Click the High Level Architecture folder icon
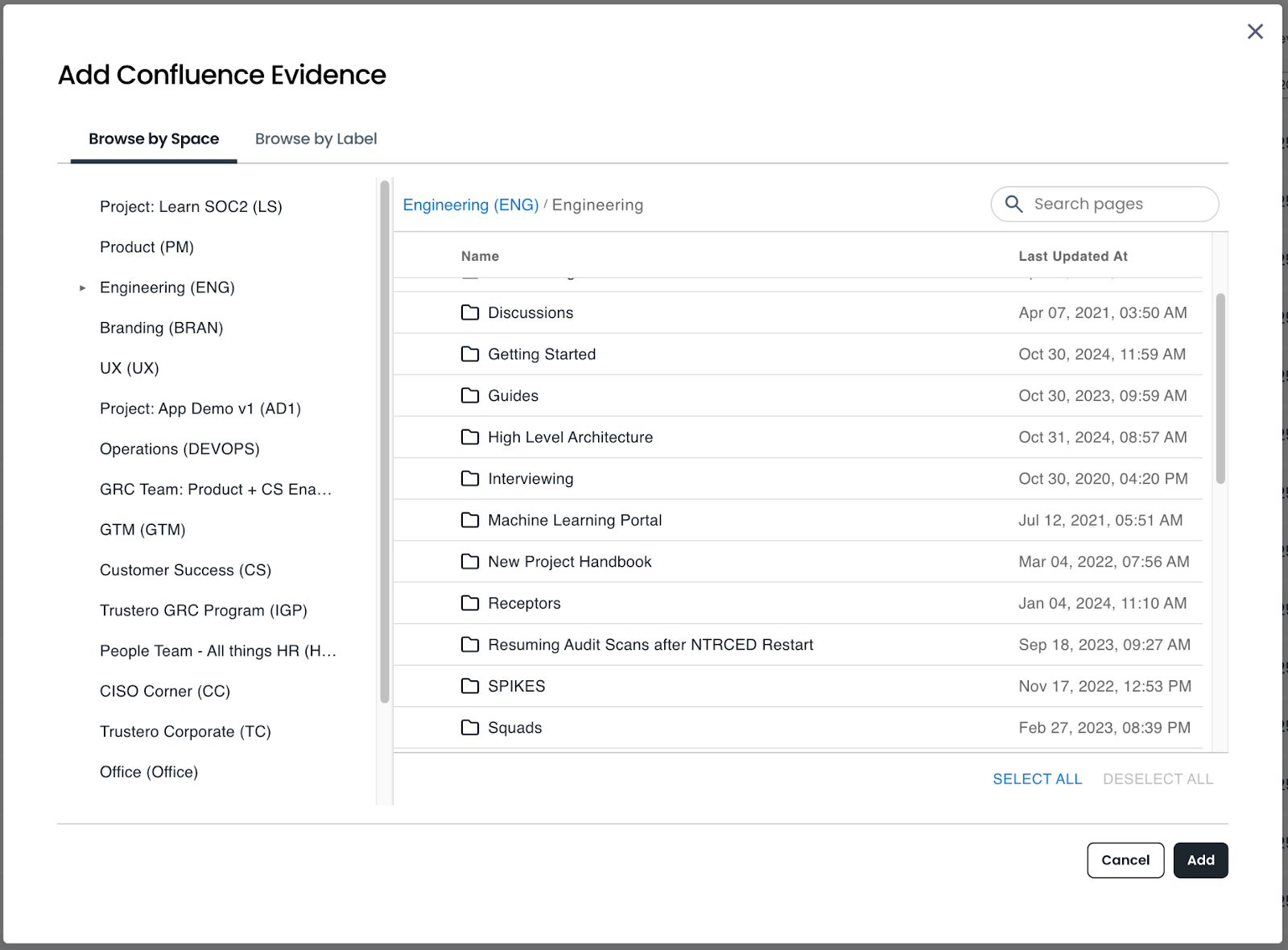 470,437
